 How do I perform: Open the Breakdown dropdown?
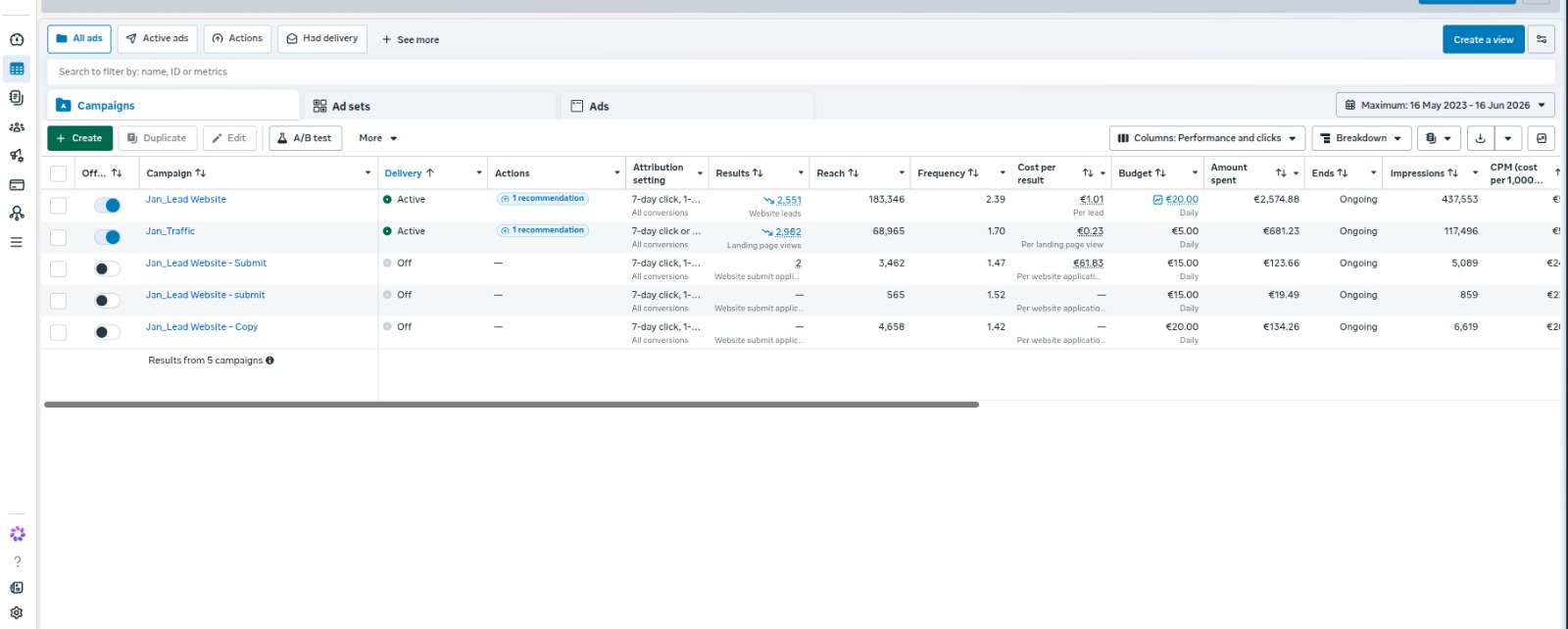[1361, 138]
